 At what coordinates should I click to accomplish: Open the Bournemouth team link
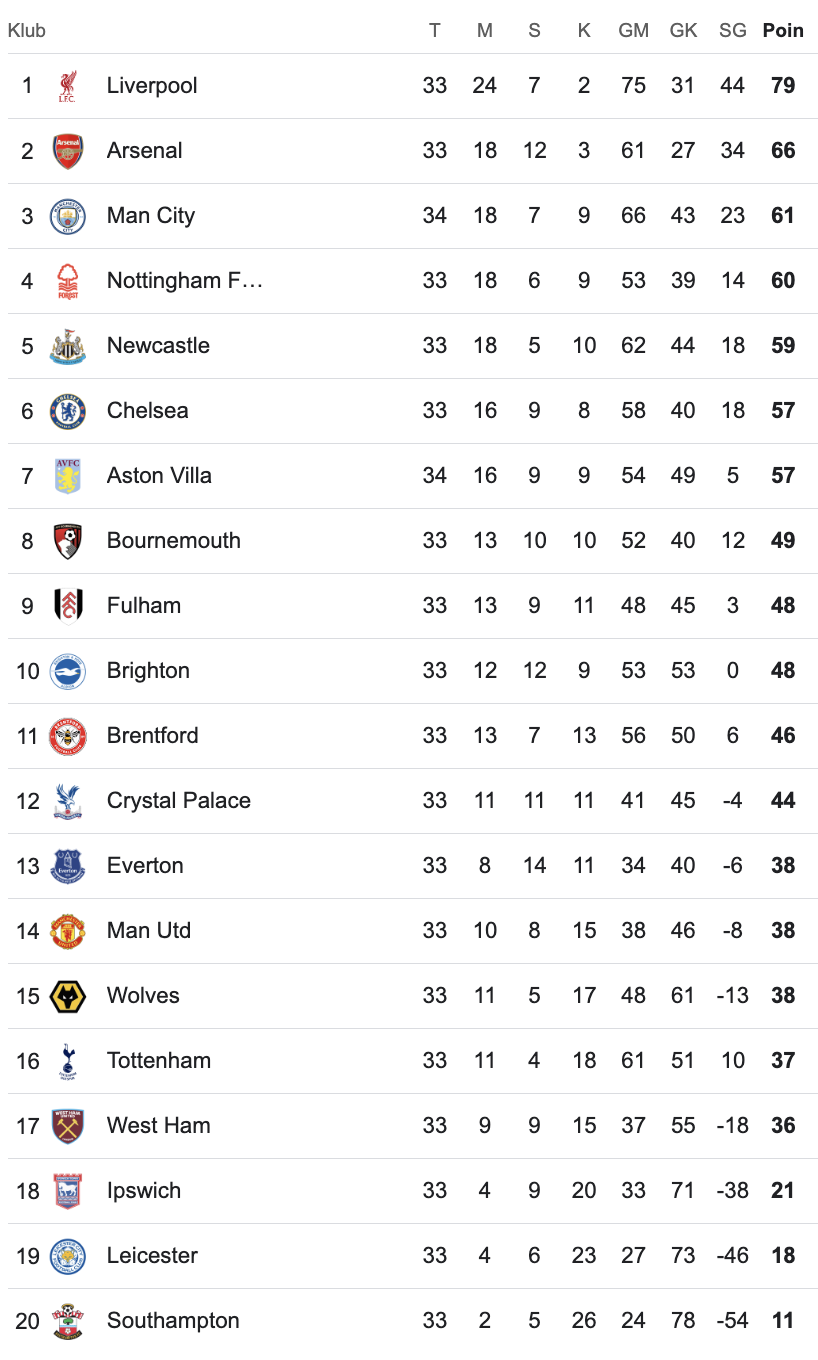pos(174,541)
